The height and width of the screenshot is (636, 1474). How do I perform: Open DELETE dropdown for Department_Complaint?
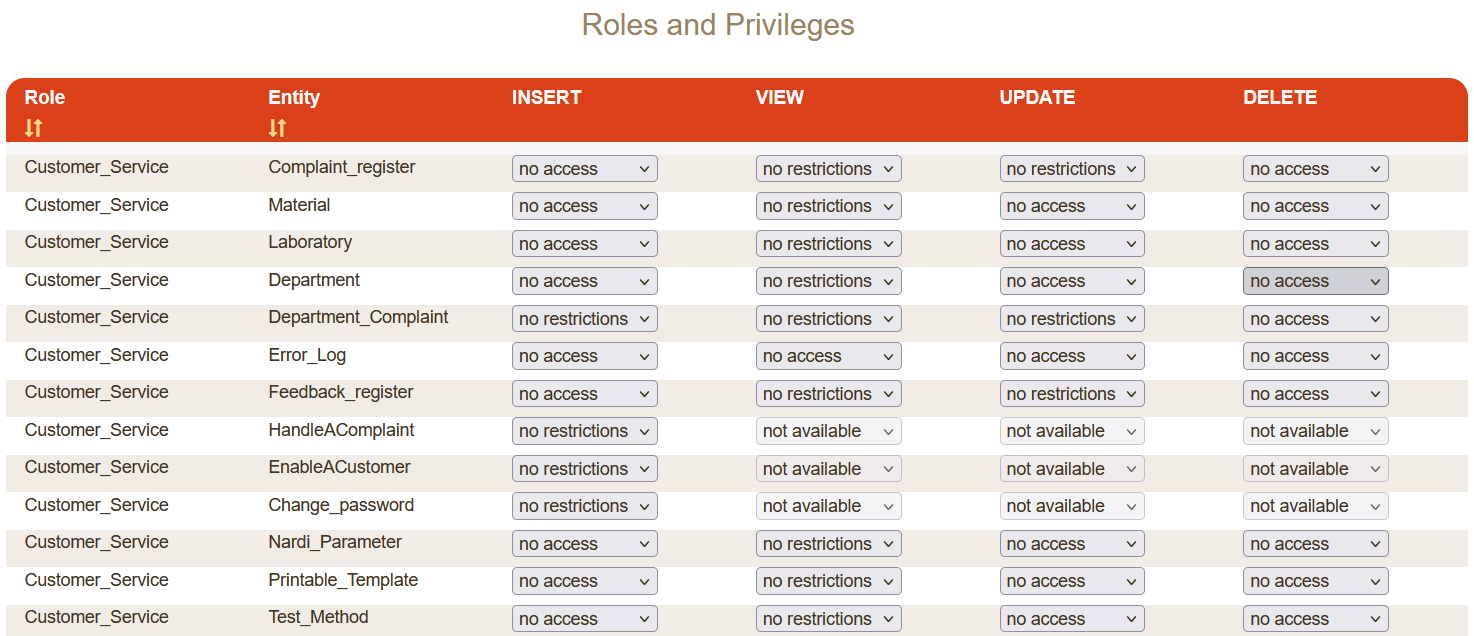tap(1316, 319)
